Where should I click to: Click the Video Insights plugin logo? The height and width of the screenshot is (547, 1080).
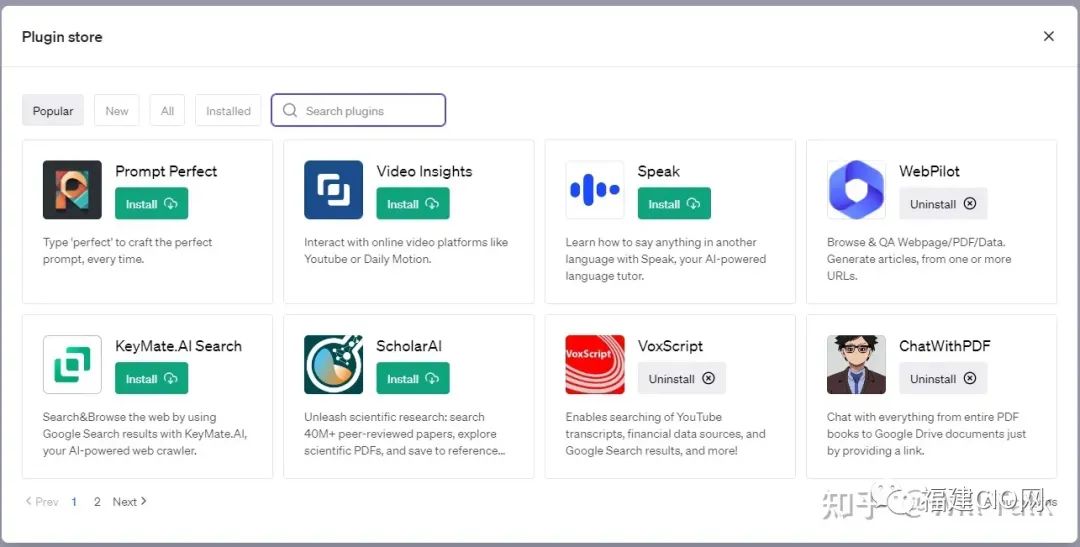333,190
